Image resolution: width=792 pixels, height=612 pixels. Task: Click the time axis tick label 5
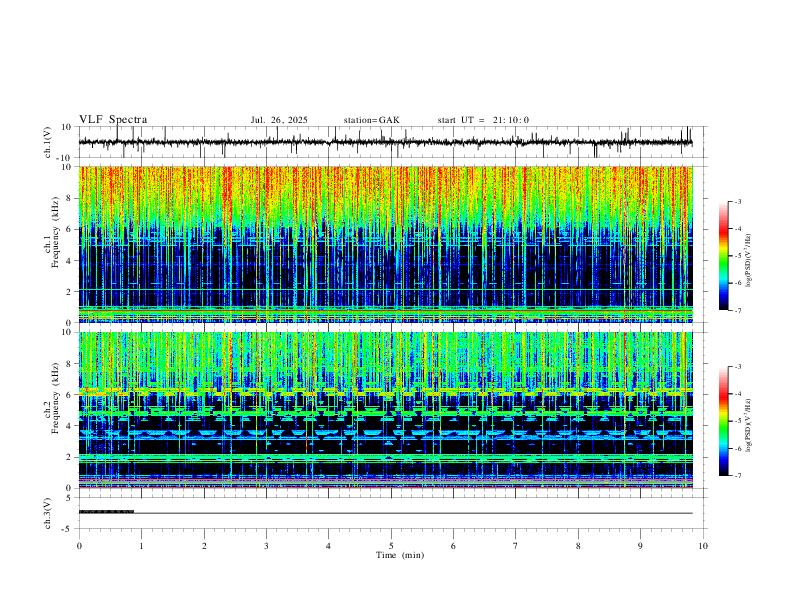(x=391, y=546)
